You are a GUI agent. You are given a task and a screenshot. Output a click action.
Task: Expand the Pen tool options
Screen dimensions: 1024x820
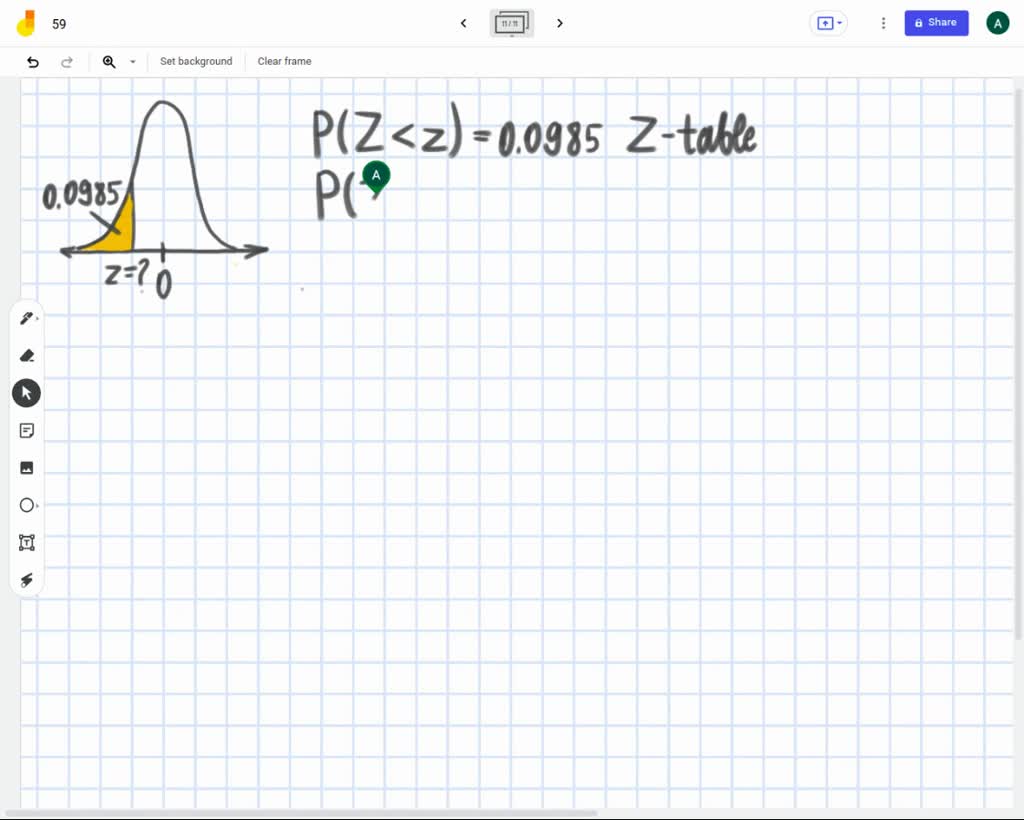(36, 317)
